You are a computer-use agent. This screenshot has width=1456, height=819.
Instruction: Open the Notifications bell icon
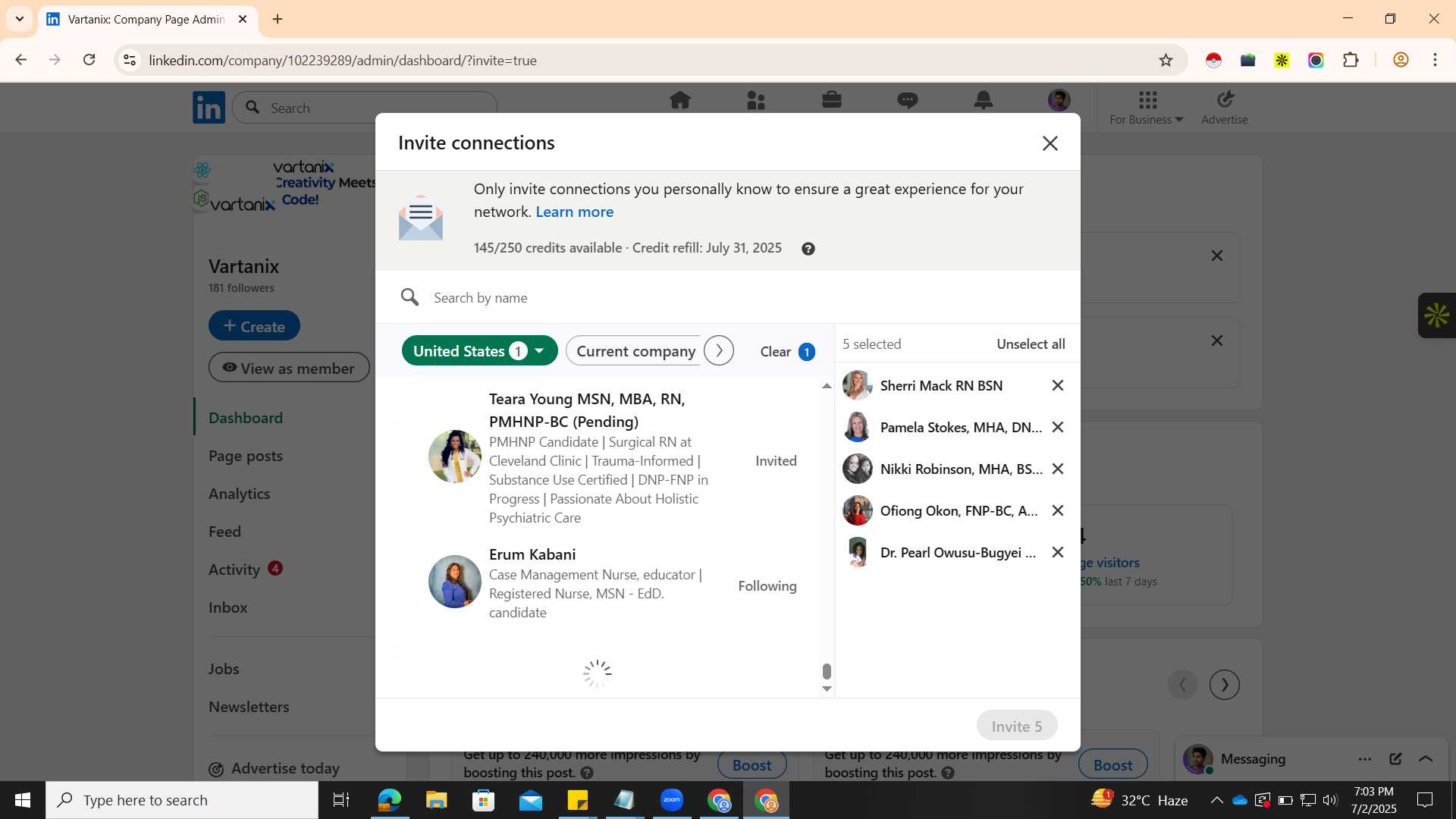984,100
